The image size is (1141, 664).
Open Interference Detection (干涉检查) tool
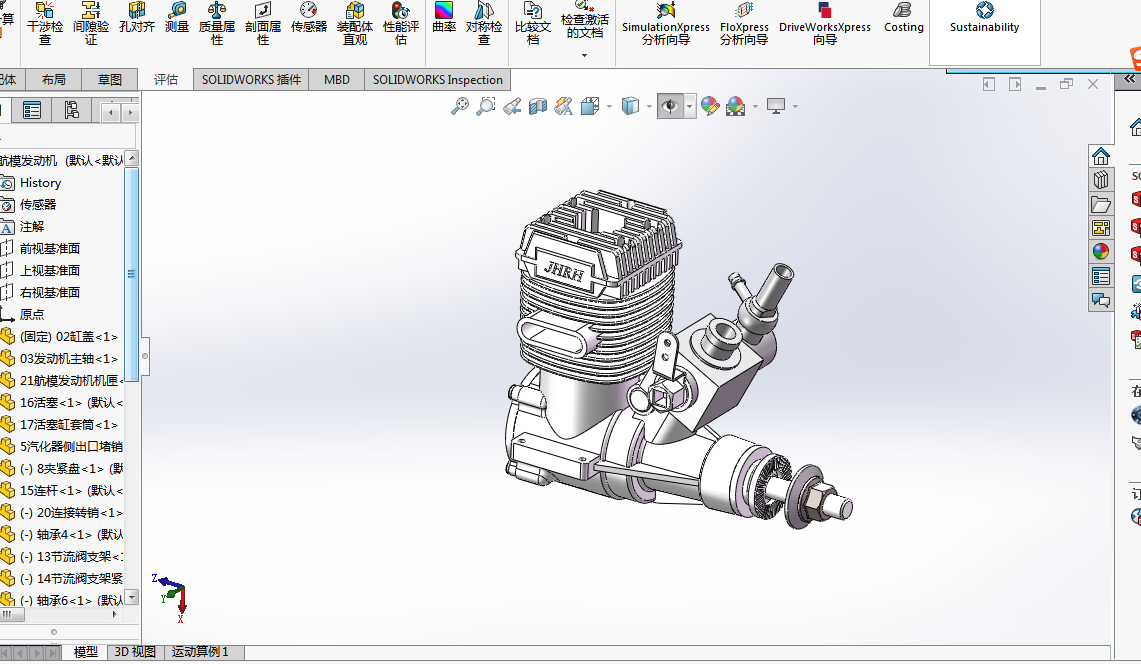[45, 23]
